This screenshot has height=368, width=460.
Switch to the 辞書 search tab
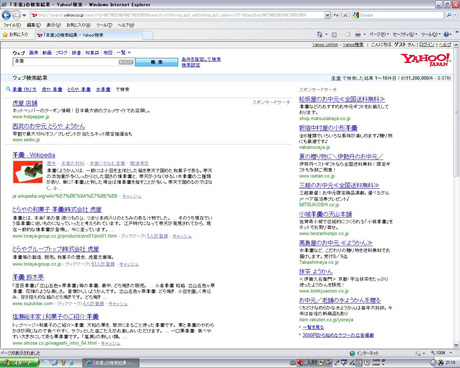point(76,53)
